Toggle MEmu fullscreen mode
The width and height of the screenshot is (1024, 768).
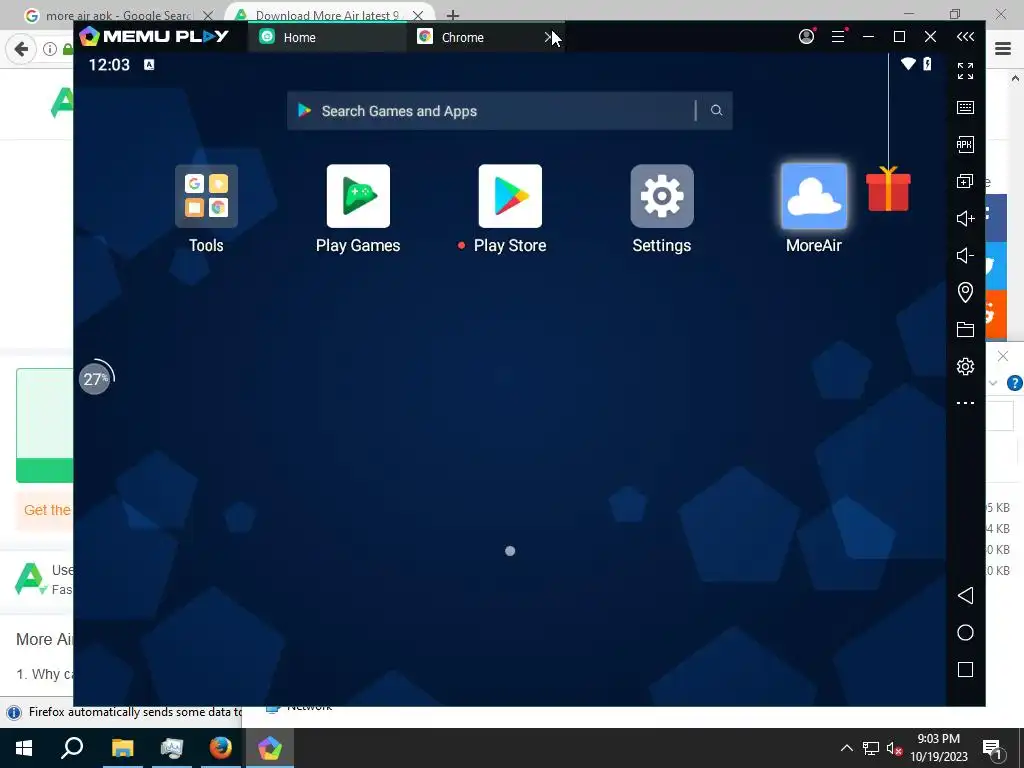click(x=965, y=71)
